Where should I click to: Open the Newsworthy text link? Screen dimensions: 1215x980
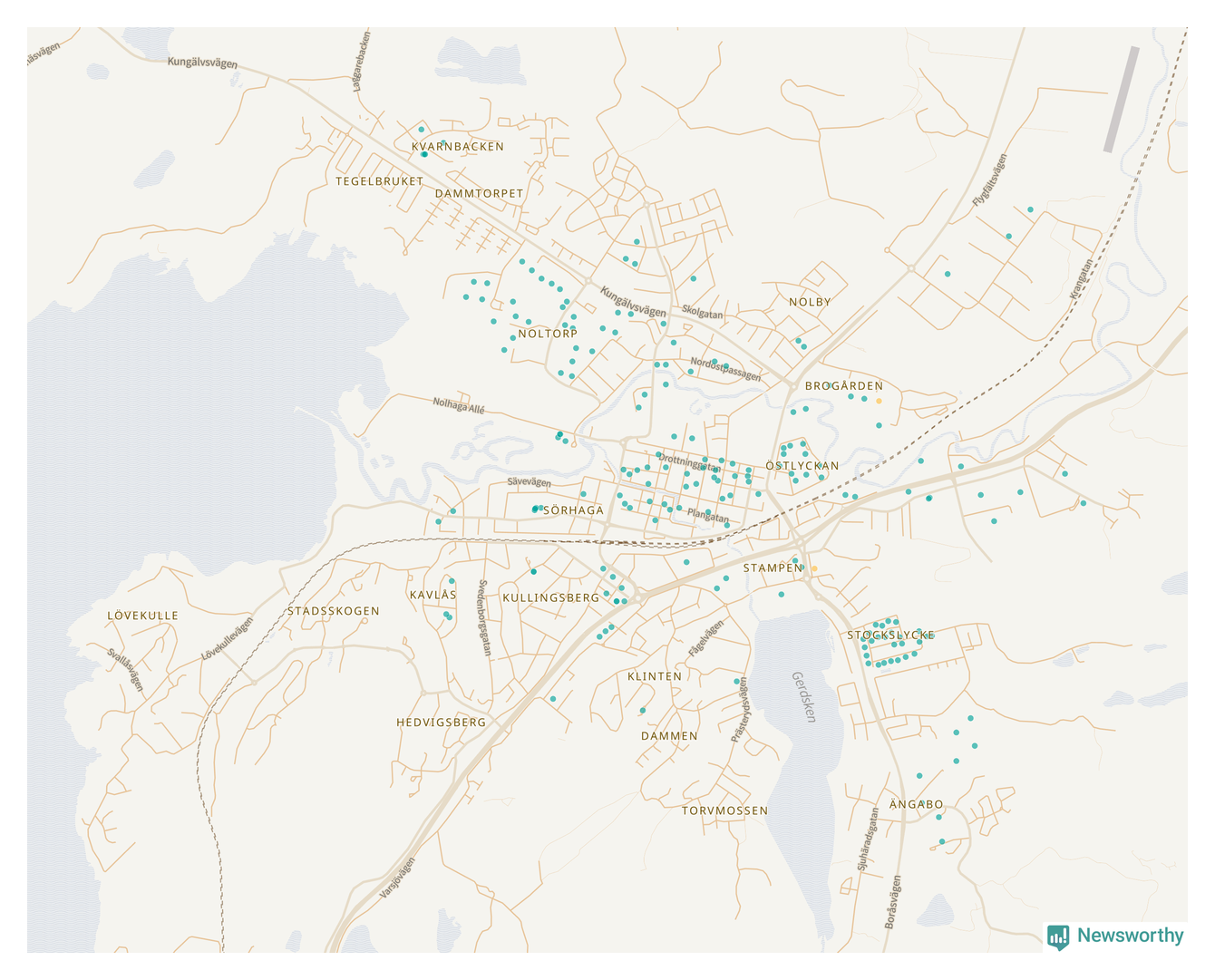tap(1130, 936)
